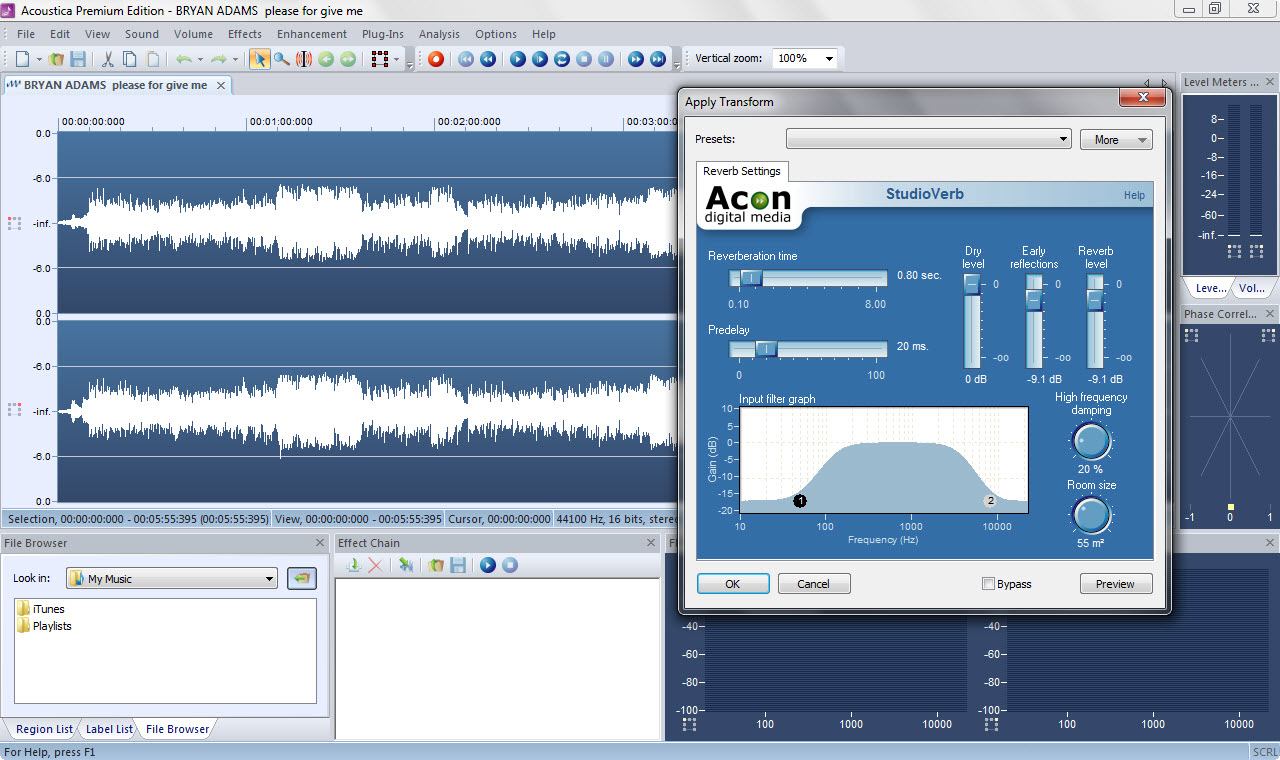This screenshot has height=760, width=1280.
Task: Enable the Bypass checkbox
Action: click(989, 584)
